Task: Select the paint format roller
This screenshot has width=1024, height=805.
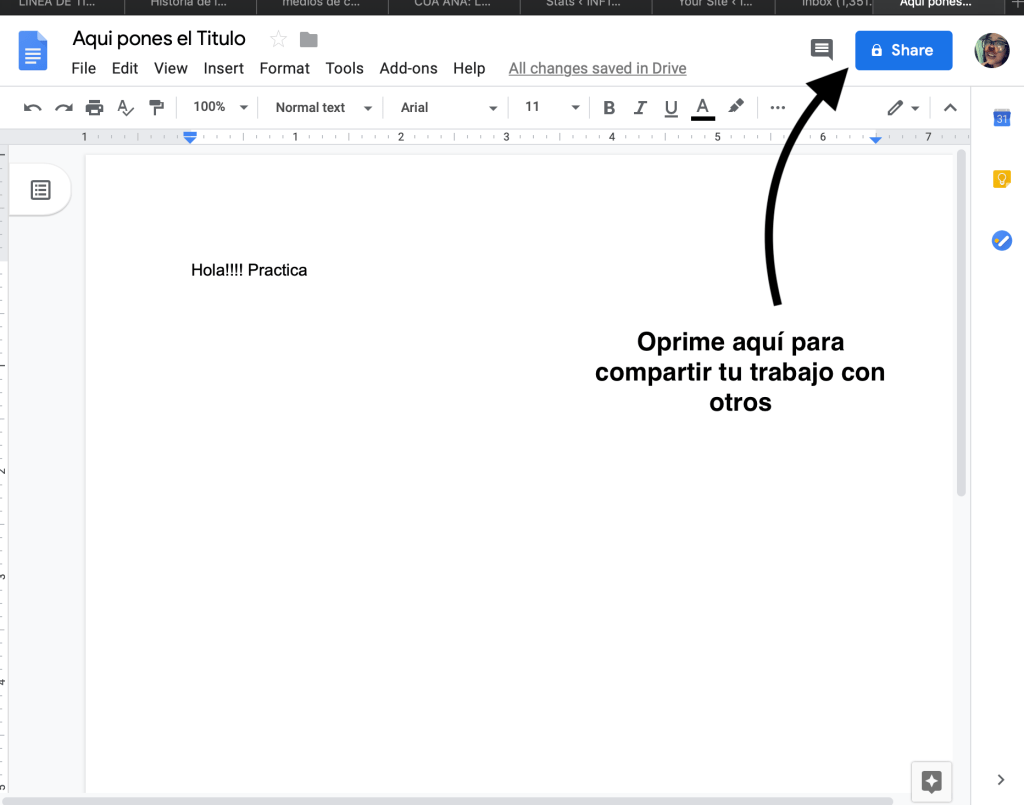Action: click(156, 107)
